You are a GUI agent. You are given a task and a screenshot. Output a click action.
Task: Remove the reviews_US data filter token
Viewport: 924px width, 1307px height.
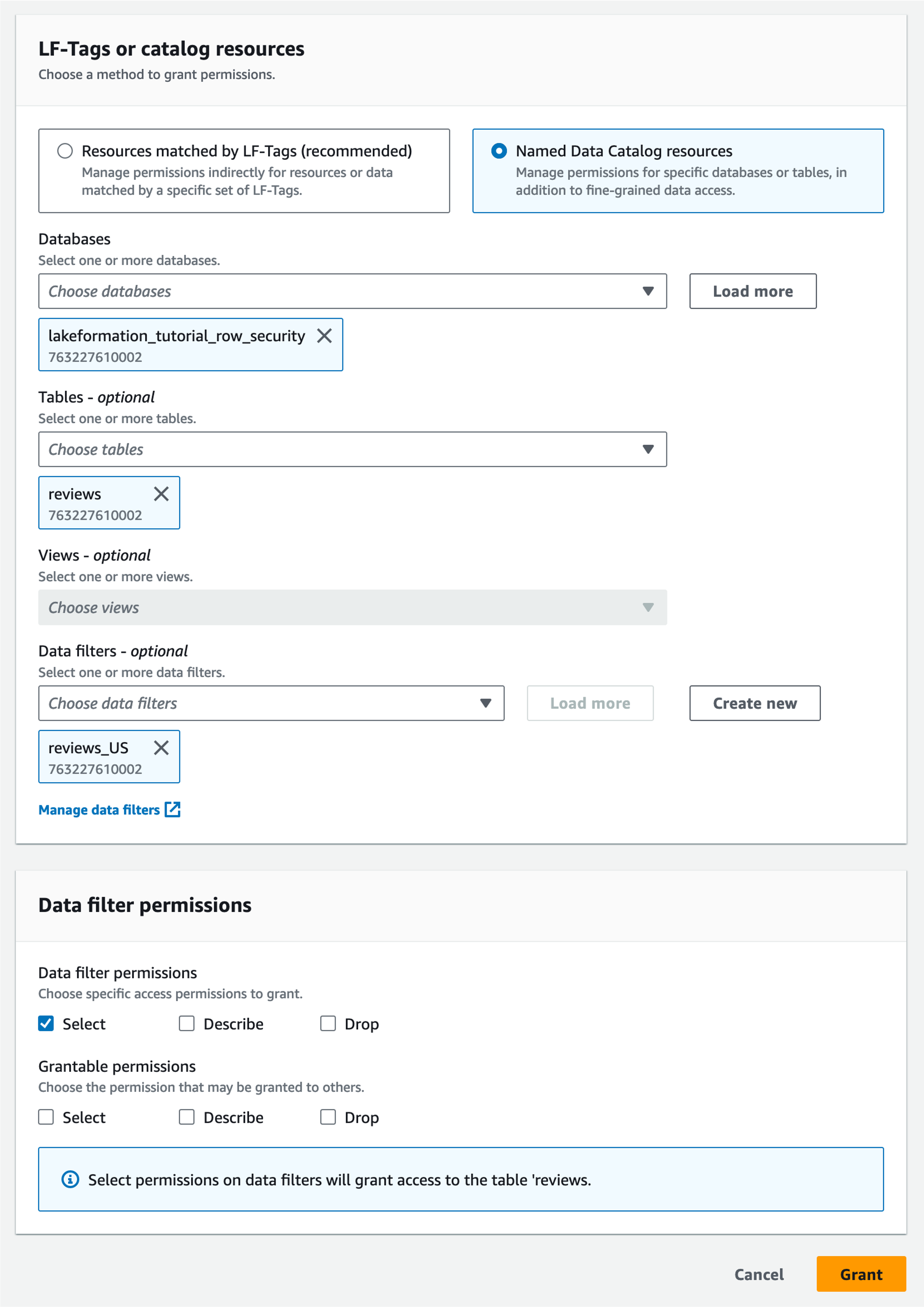(x=161, y=748)
